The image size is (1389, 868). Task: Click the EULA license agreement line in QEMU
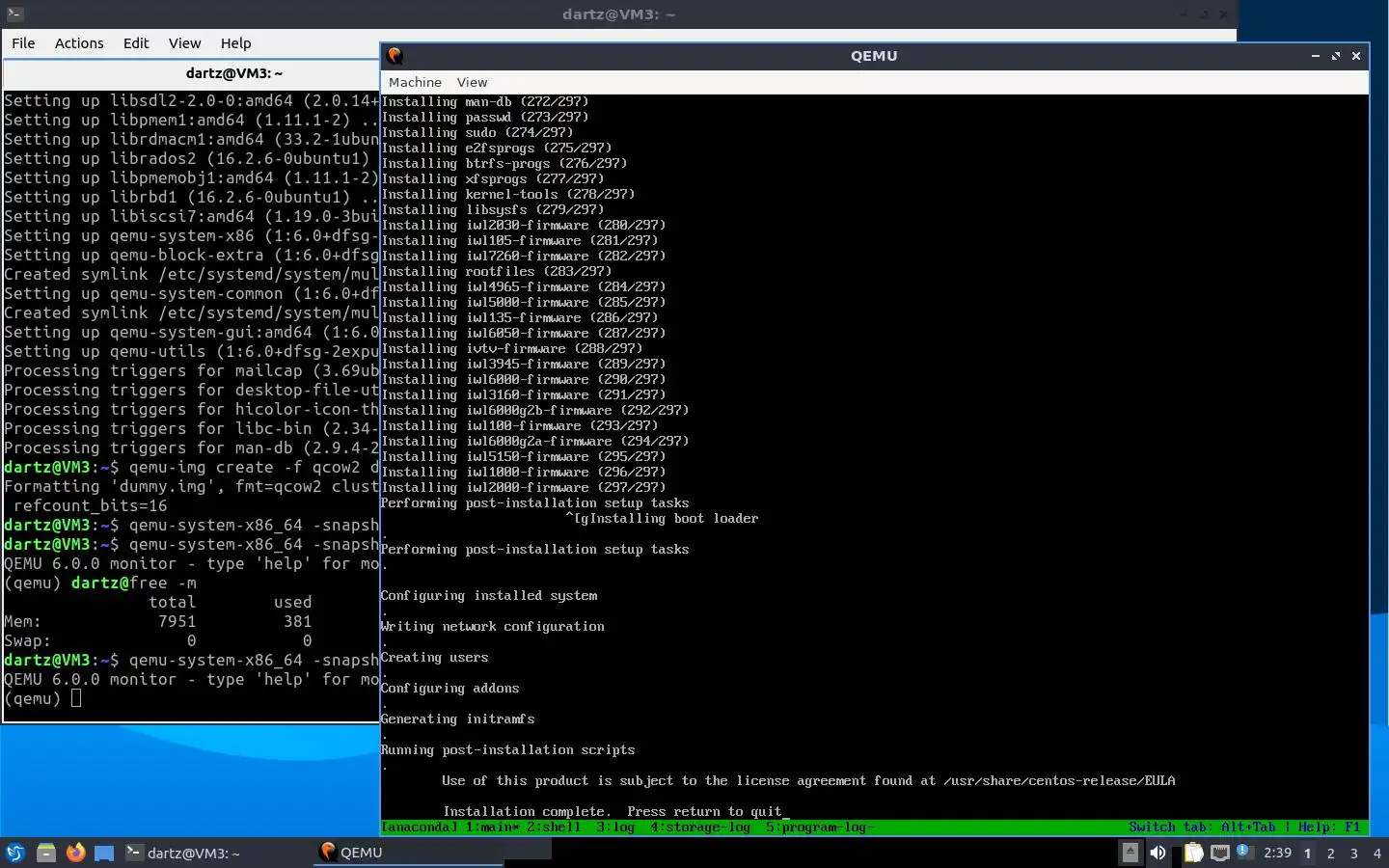(808, 781)
